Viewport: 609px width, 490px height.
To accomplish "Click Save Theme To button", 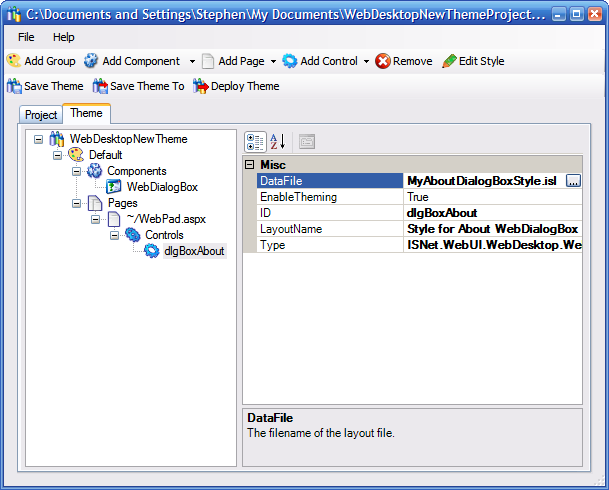I will [138, 86].
